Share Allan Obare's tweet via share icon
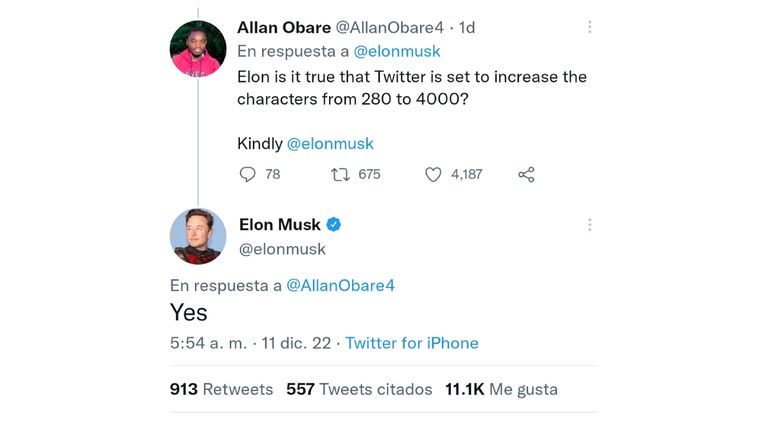Viewport: 768px width, 431px height. (527, 174)
